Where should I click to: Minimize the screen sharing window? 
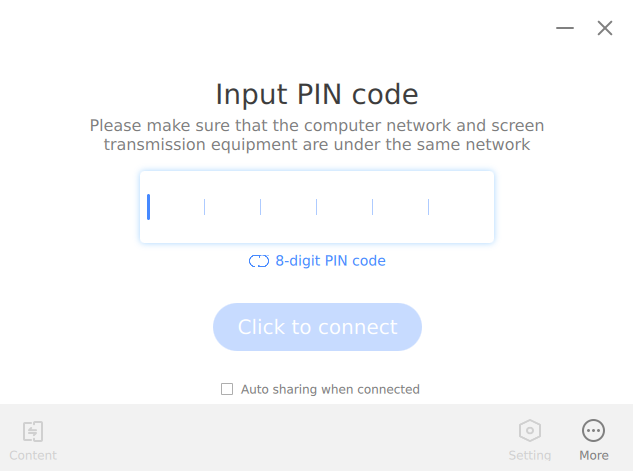click(x=565, y=28)
